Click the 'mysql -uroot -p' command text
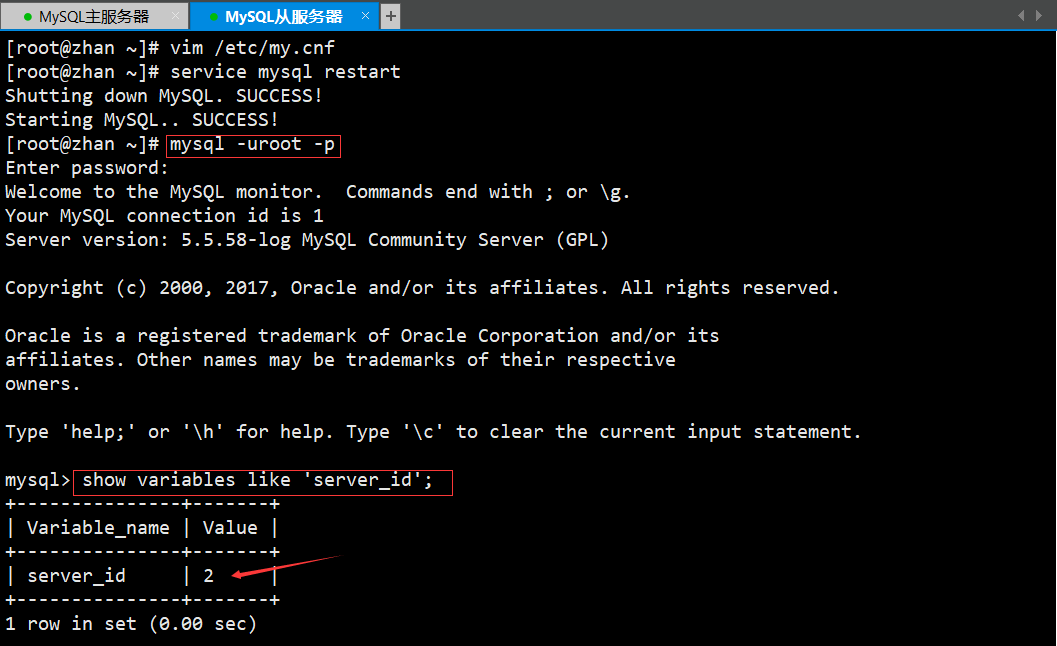 point(253,145)
